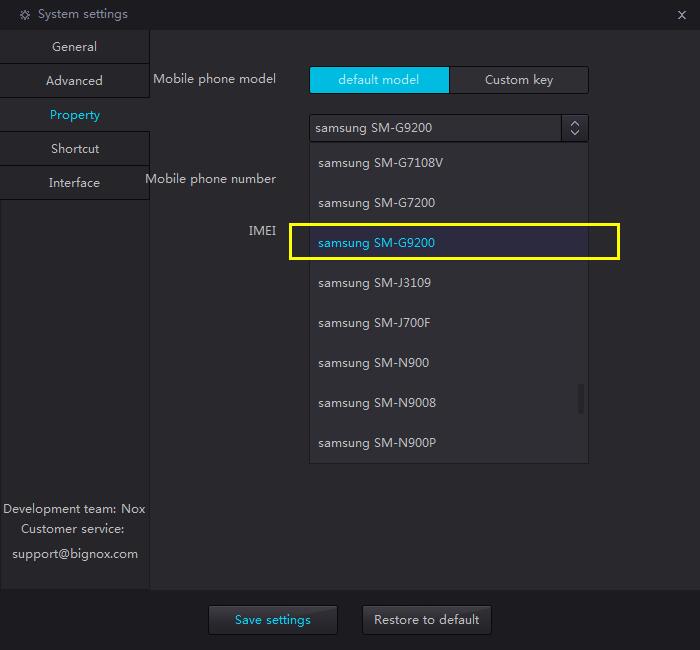Select samsung SM-G7200 in the dropdown

point(449,203)
